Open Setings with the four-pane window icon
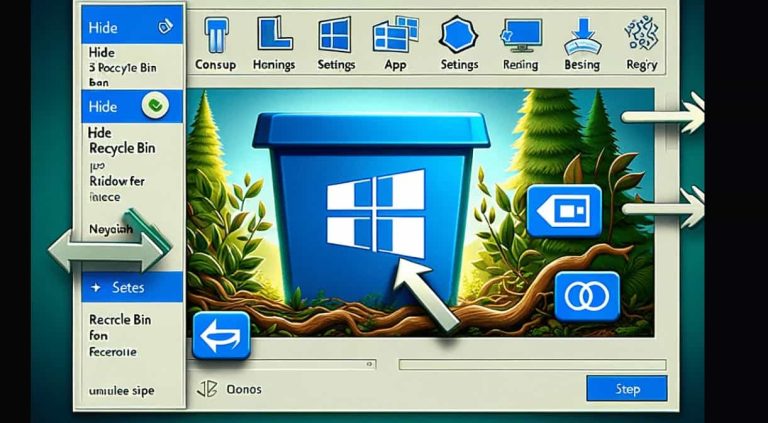This screenshot has width=768, height=423. pyautogui.click(x=335, y=35)
